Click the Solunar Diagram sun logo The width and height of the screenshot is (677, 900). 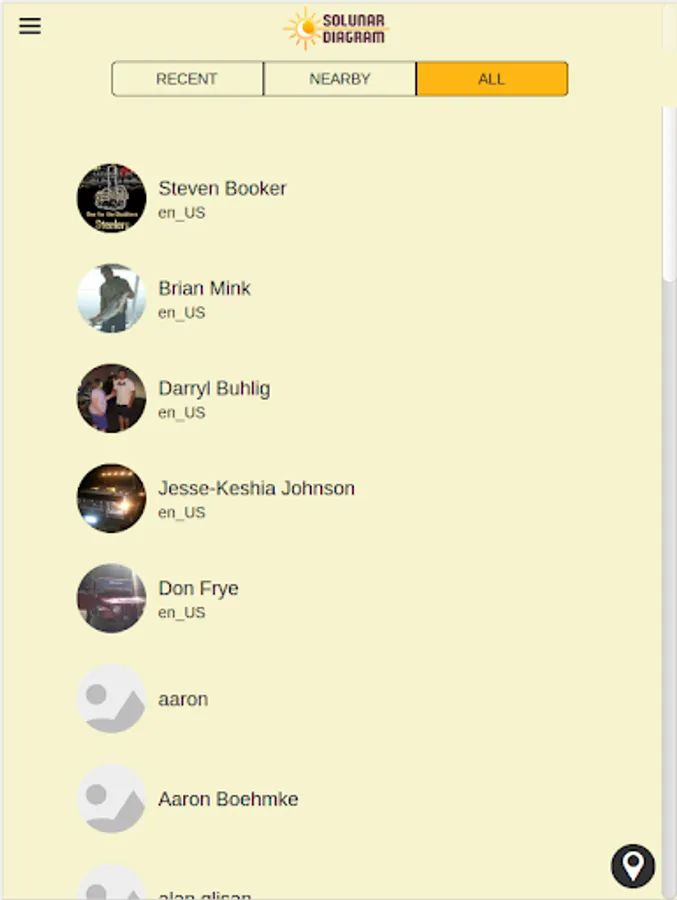coord(336,28)
